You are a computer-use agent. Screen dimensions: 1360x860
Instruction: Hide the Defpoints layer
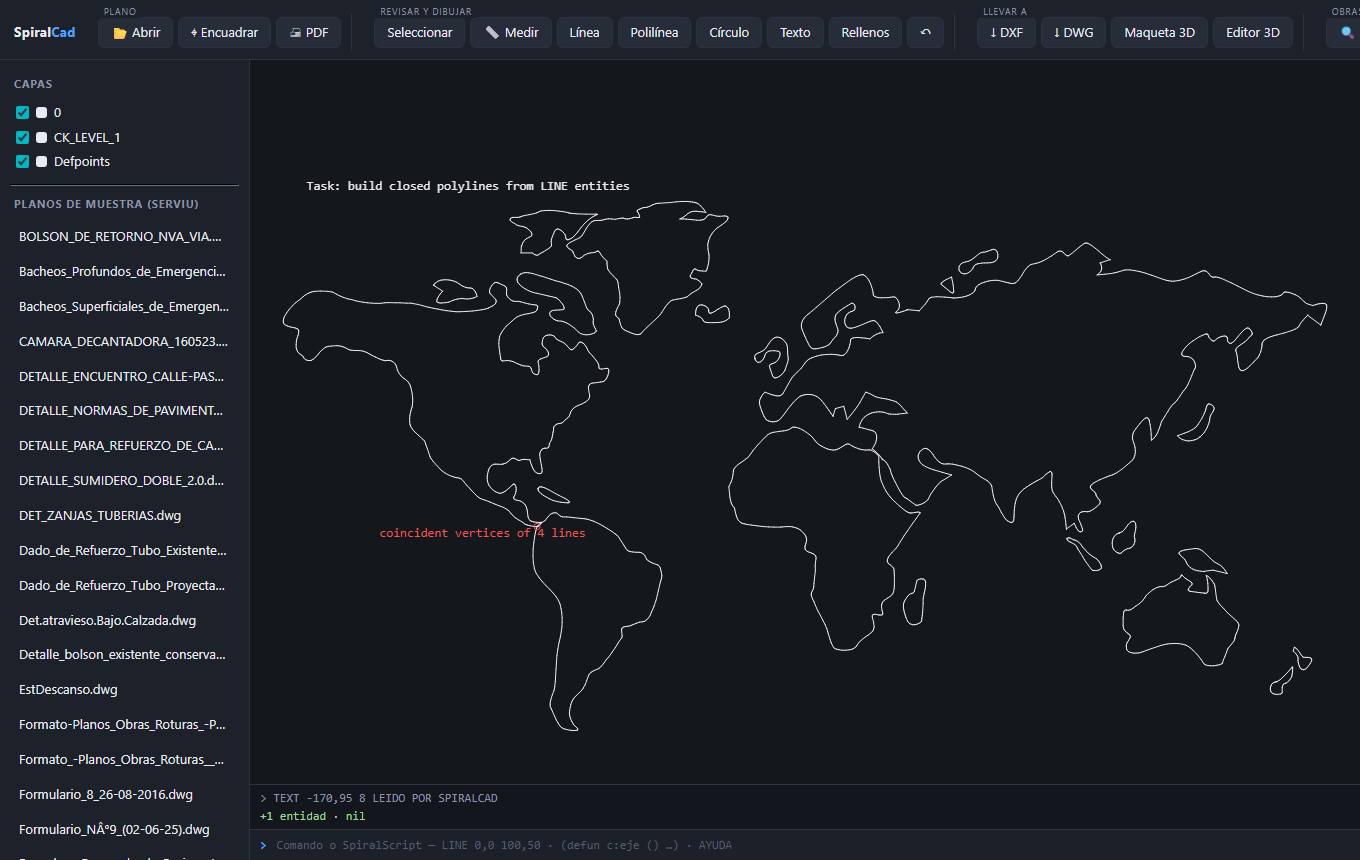(22, 161)
